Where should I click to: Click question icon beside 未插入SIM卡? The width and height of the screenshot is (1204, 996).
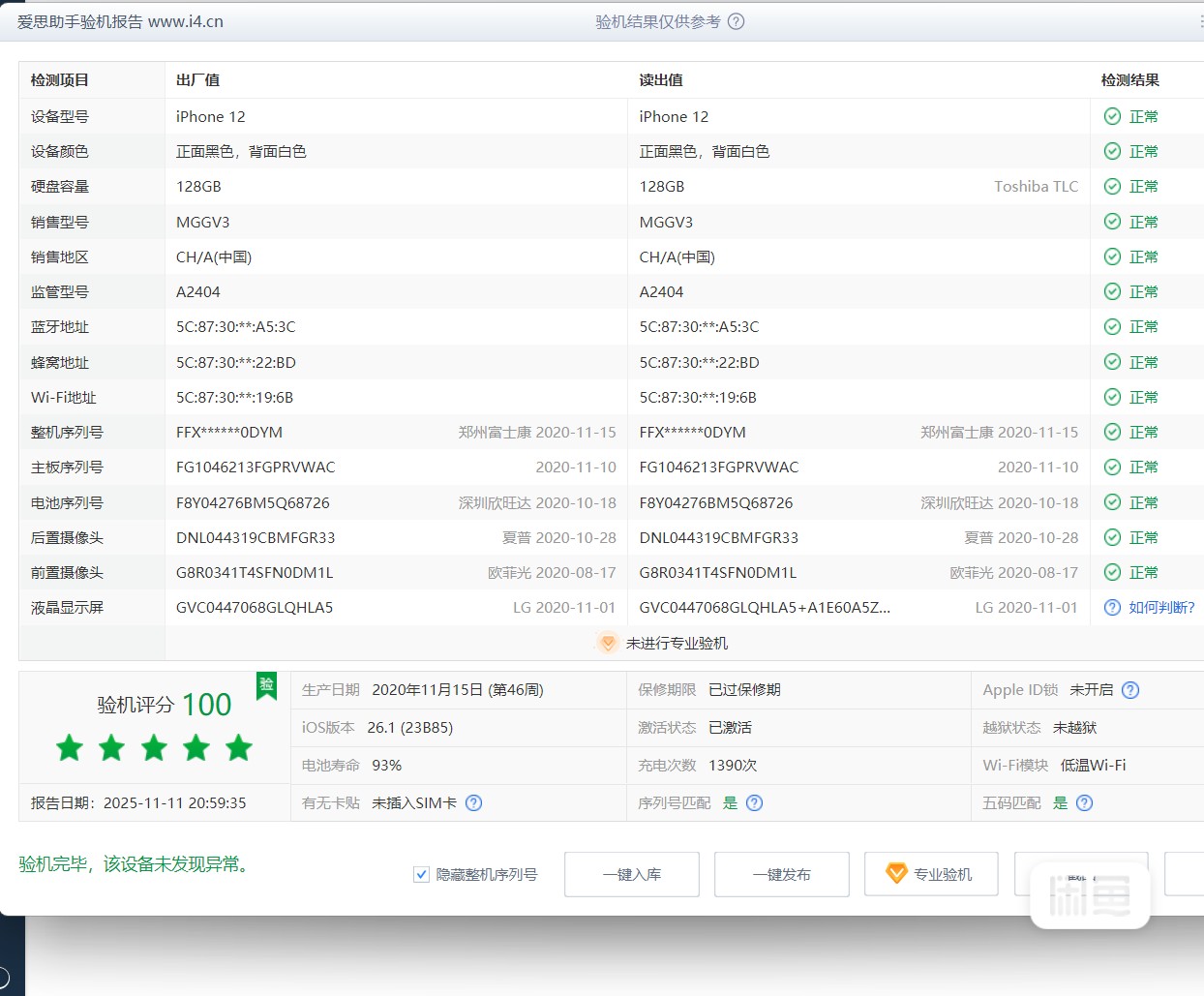pyautogui.click(x=473, y=802)
